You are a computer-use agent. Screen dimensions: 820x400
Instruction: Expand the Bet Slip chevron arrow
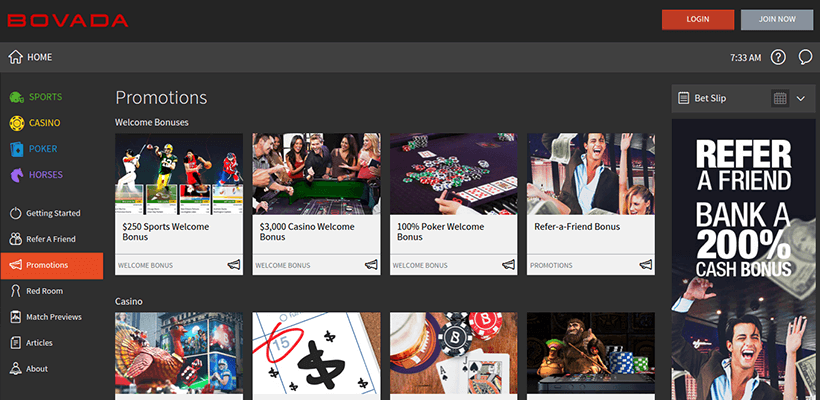click(801, 98)
